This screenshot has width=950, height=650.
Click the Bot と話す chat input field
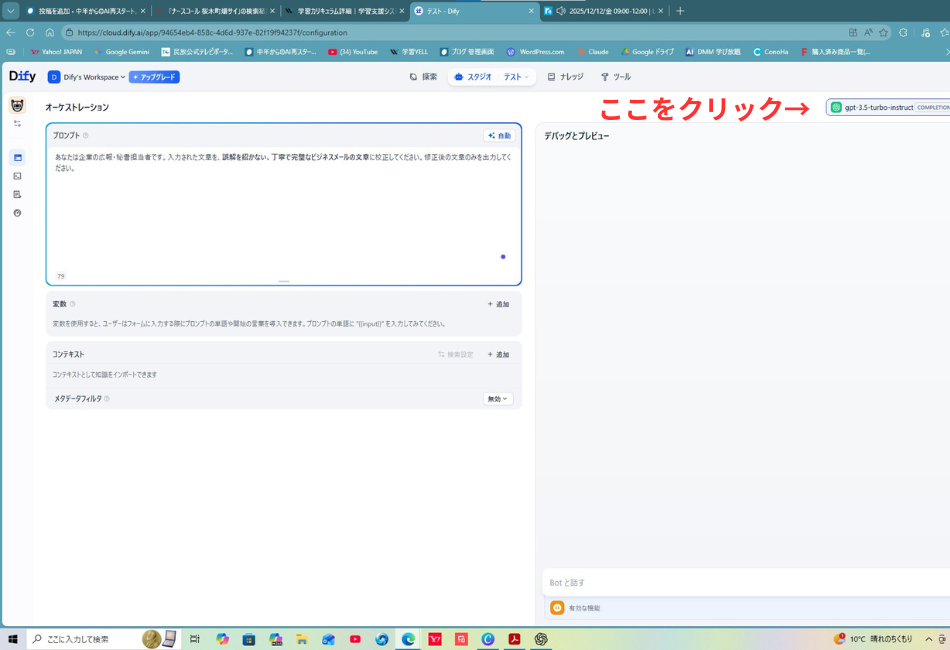pos(700,582)
